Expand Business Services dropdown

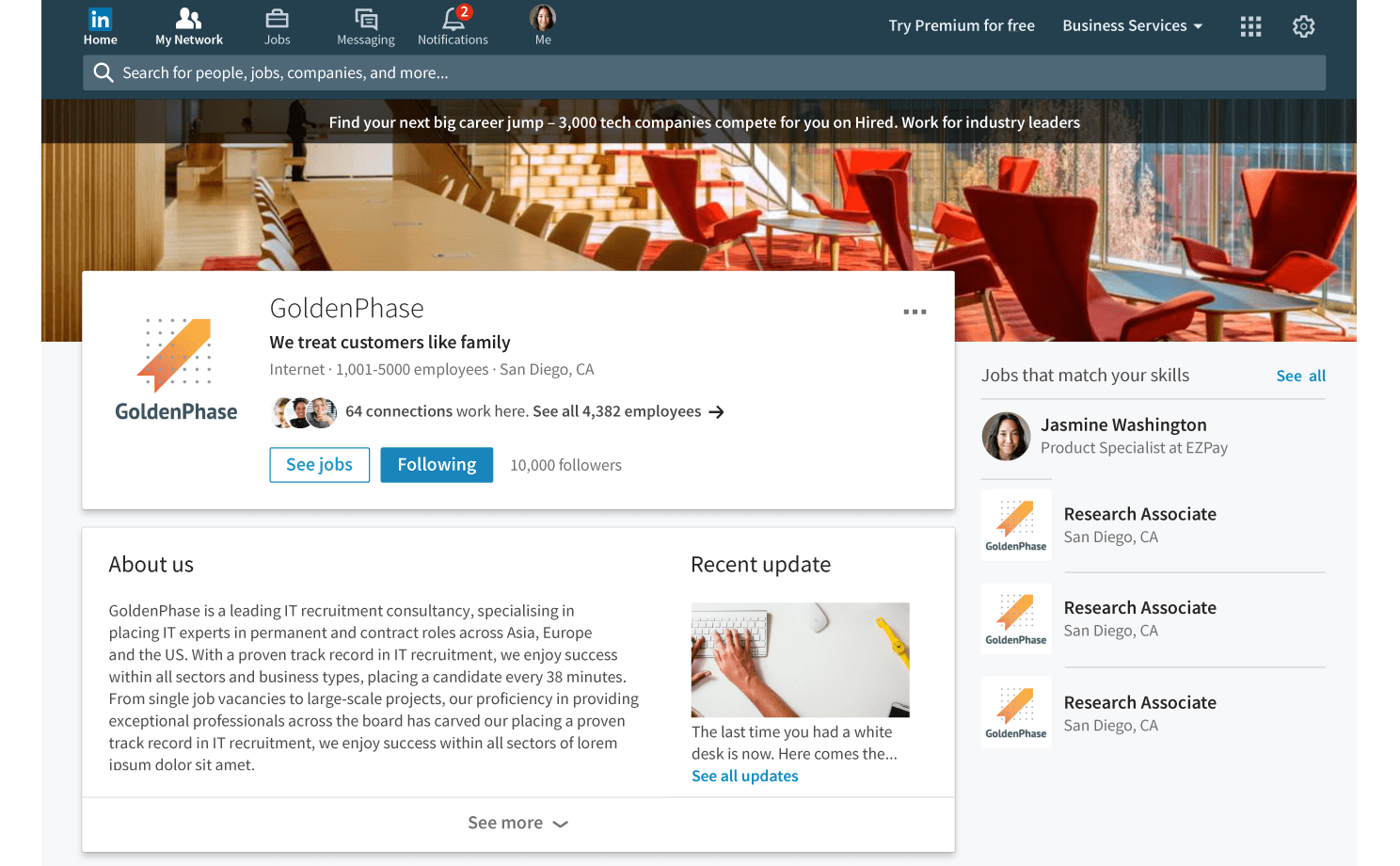click(x=1132, y=26)
